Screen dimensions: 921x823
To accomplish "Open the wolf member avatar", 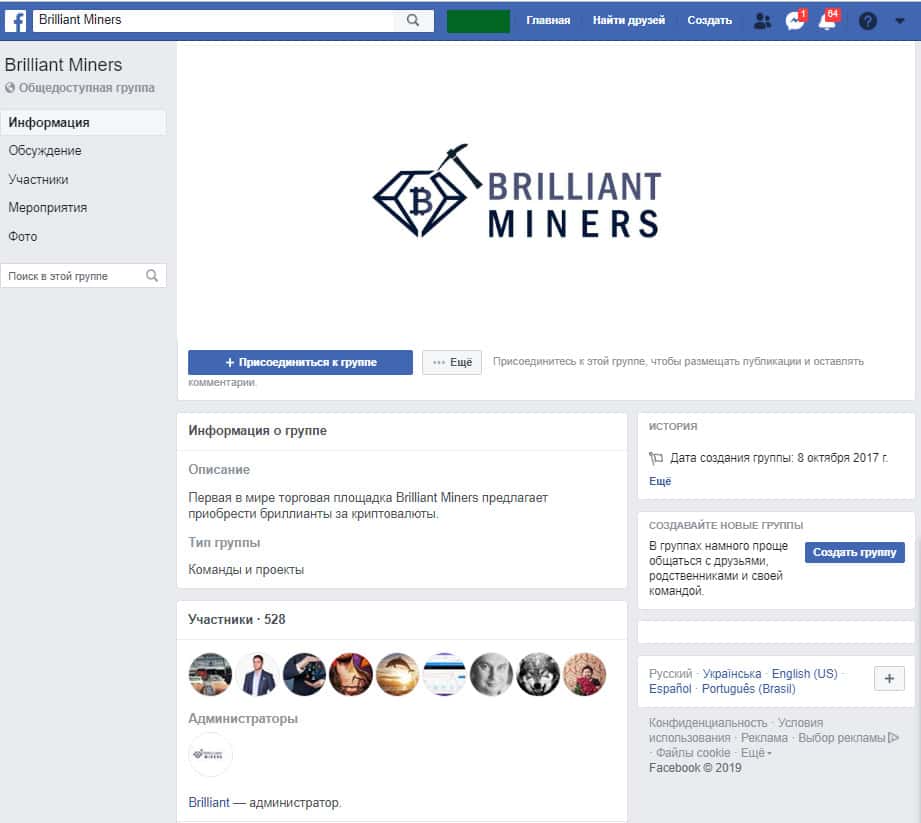I will click(538, 674).
